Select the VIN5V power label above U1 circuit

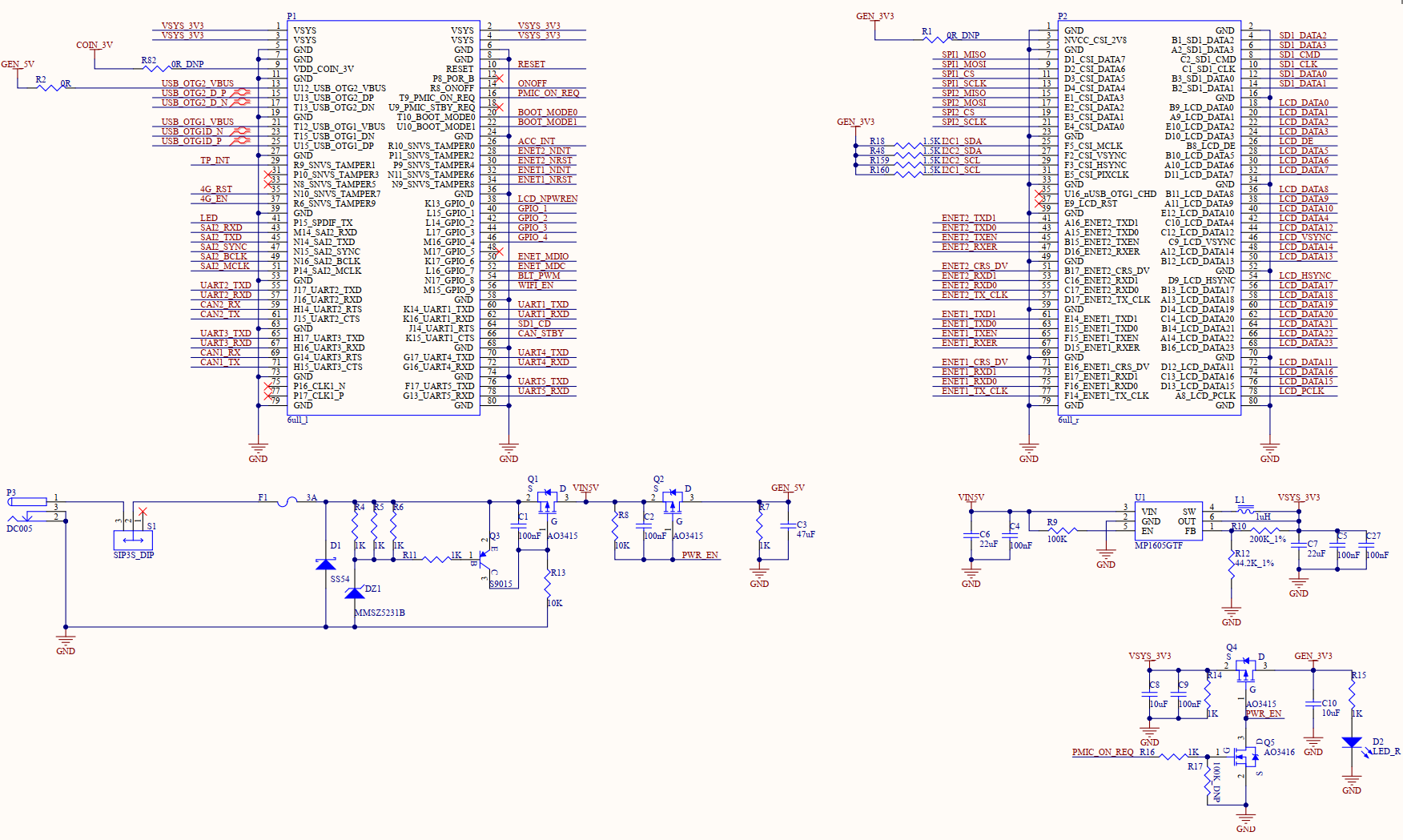971,498
